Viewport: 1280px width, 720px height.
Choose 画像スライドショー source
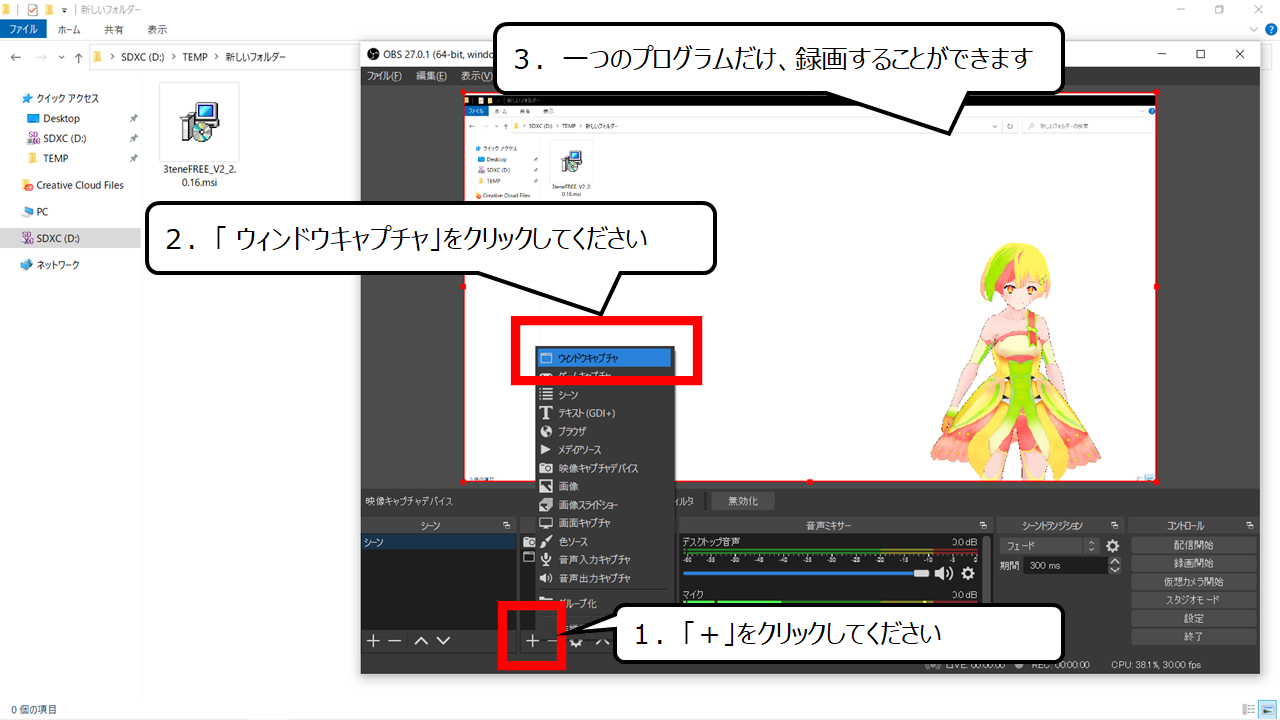tap(604, 505)
